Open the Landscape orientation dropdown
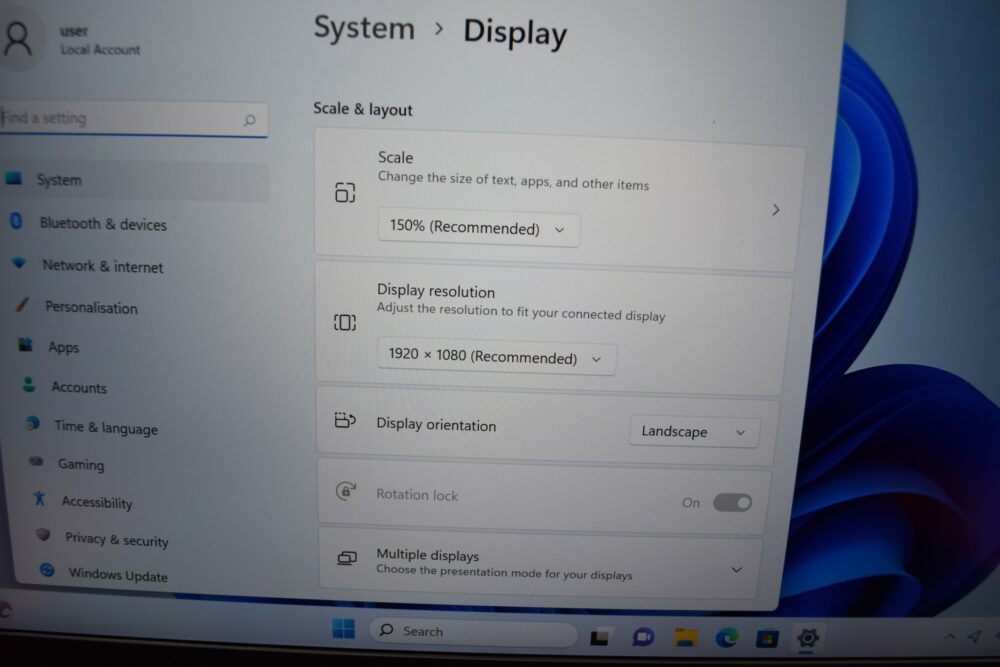This screenshot has width=1000, height=667. [695, 432]
